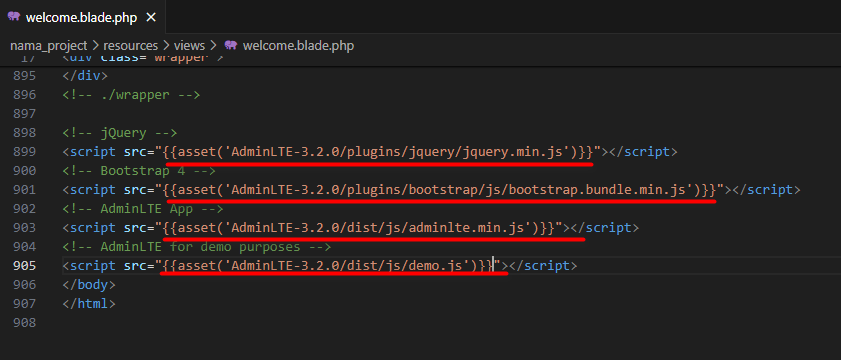Click the closing html tag

pos(89,303)
